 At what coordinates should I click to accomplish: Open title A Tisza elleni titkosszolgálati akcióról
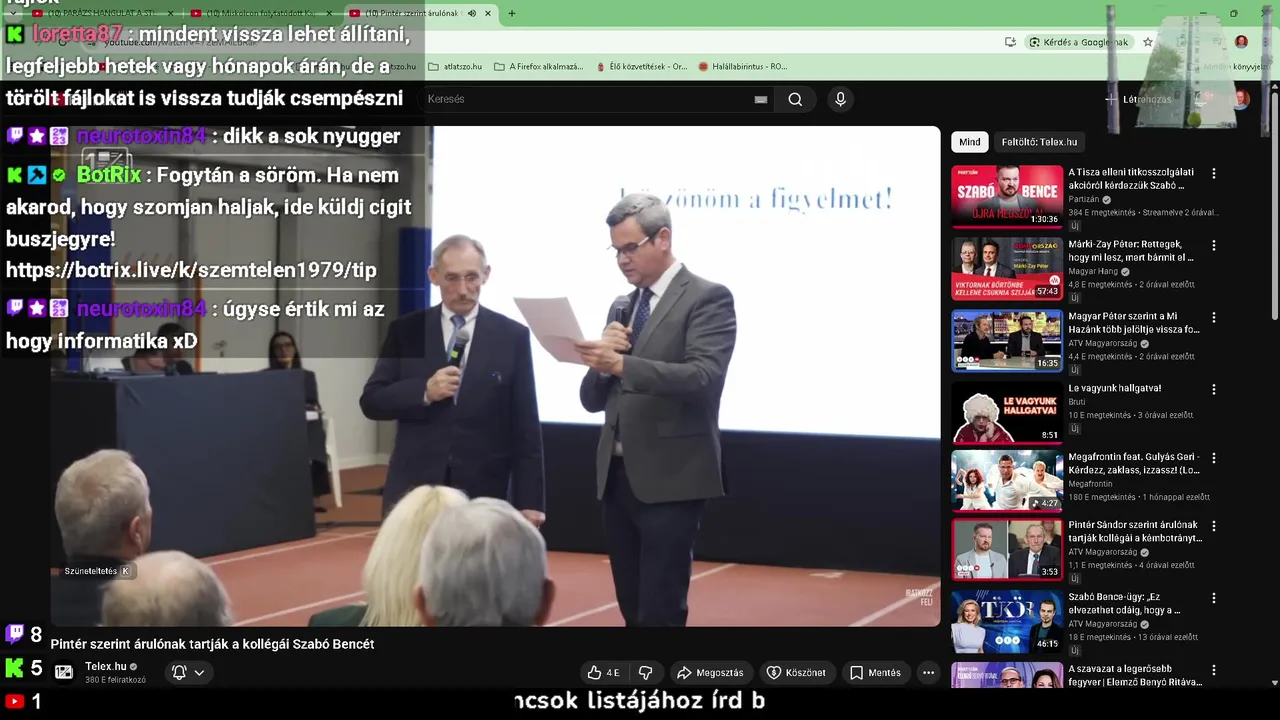[x=1131, y=179]
